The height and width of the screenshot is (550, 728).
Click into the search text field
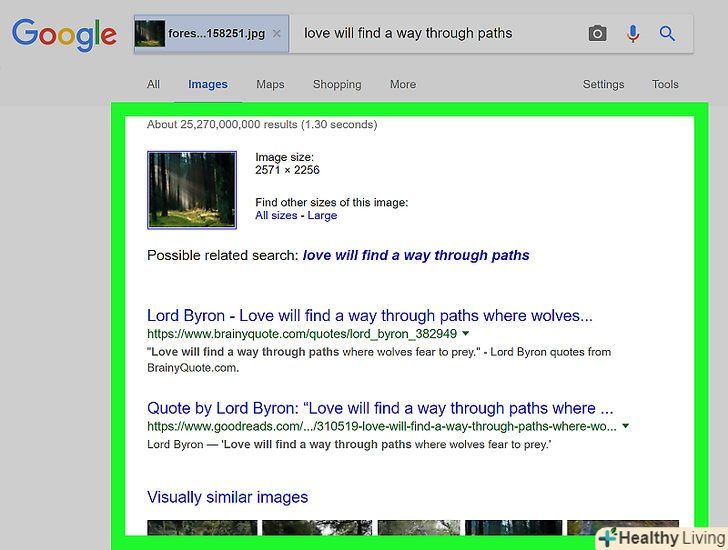click(436, 33)
